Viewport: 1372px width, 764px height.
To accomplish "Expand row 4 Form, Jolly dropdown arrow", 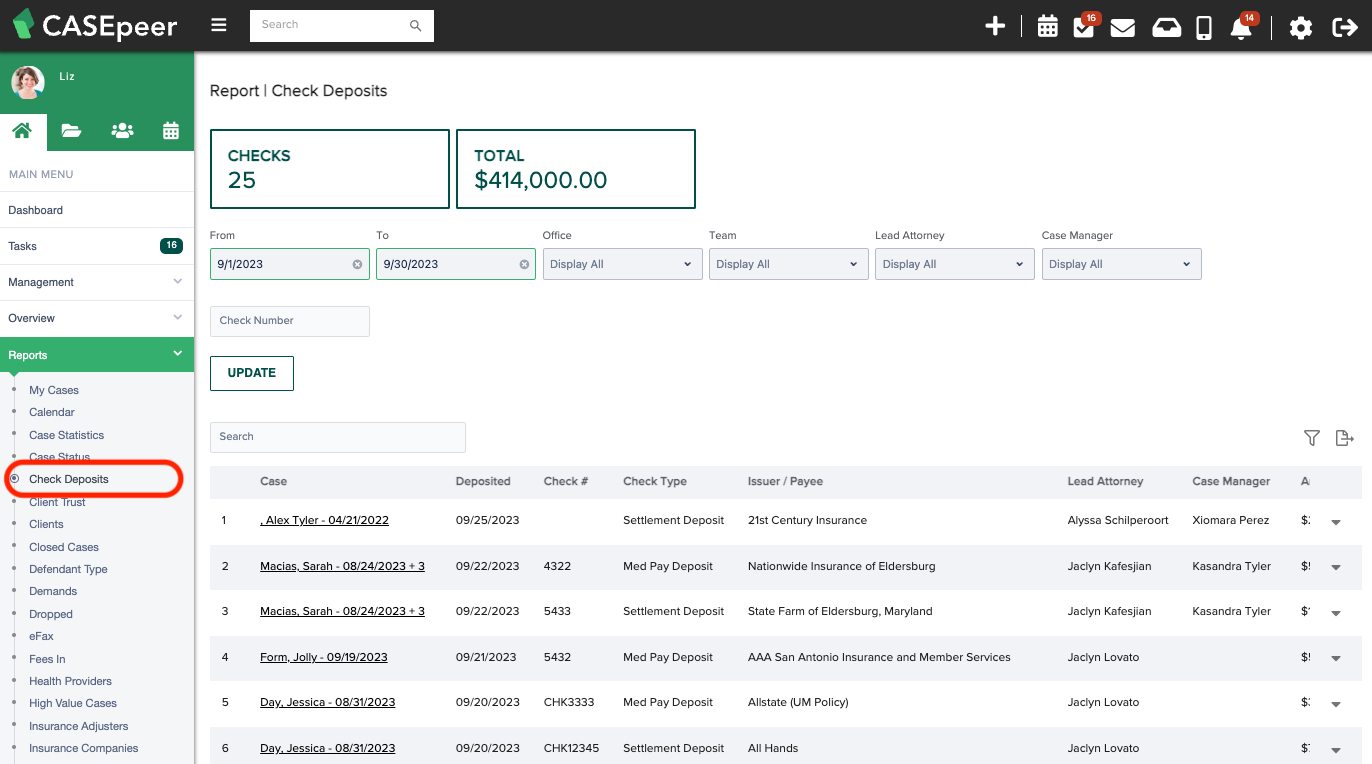I will (1336, 659).
